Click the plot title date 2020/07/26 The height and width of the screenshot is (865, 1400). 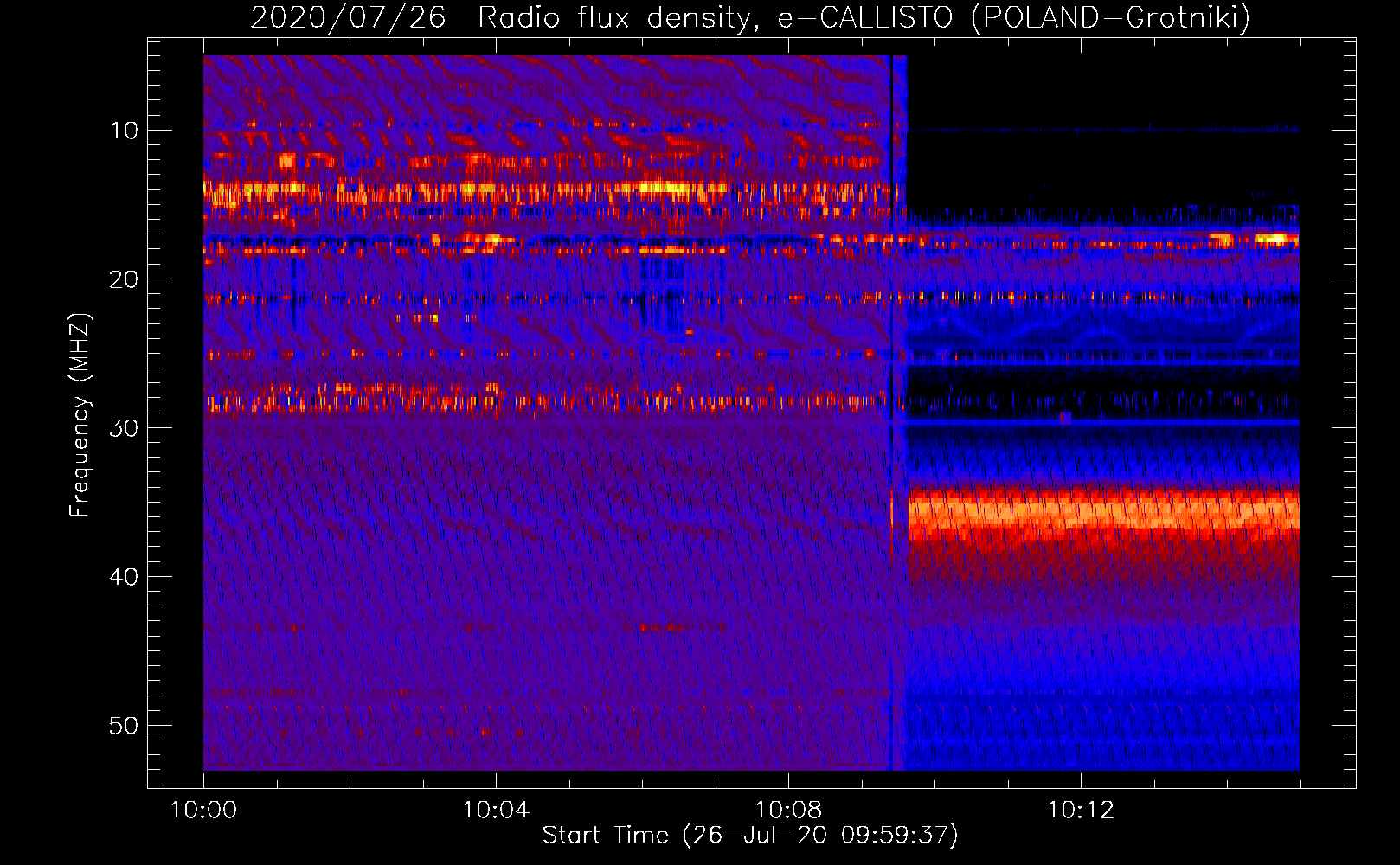point(348,17)
